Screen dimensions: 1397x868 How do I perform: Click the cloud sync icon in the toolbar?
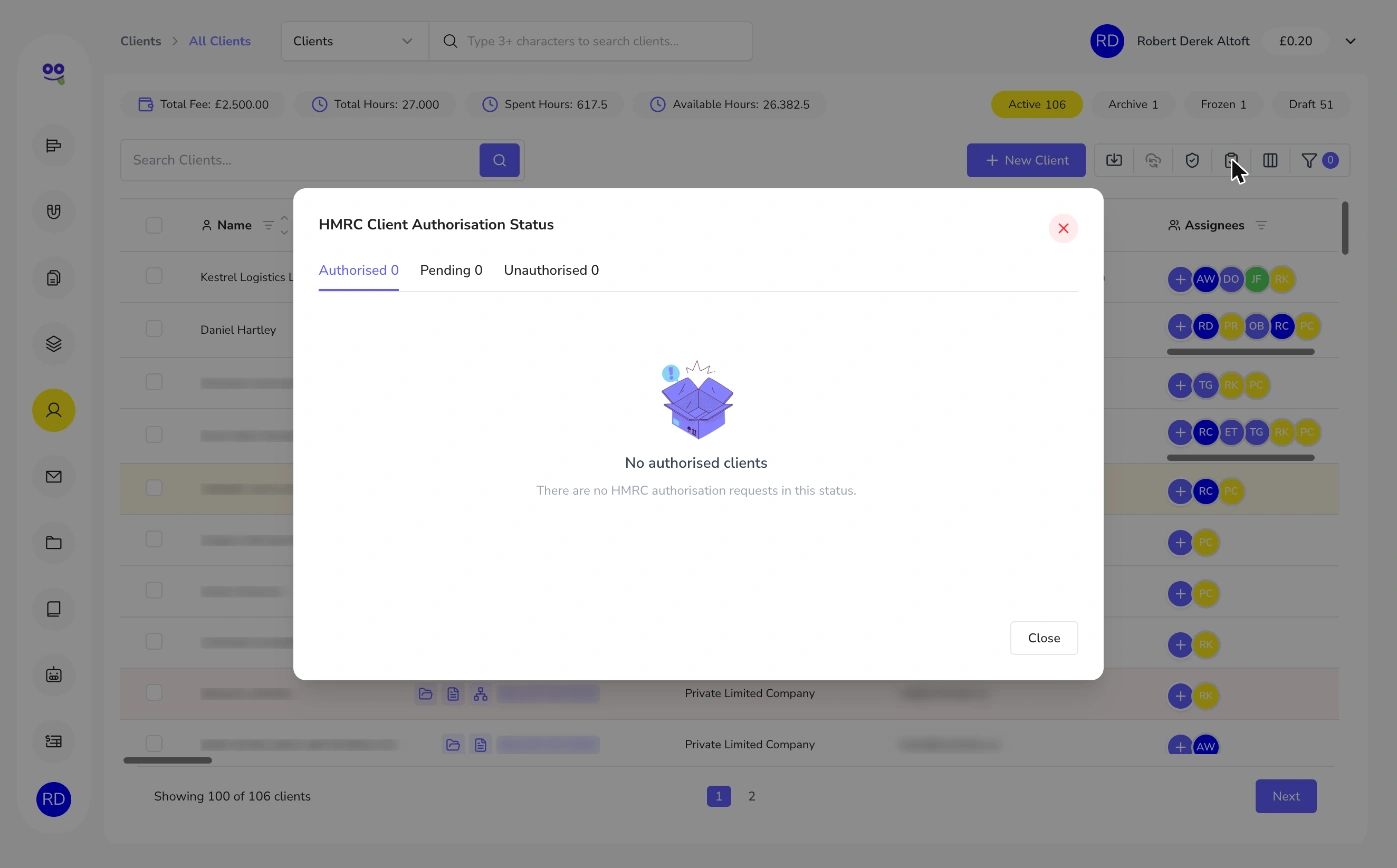click(1153, 160)
